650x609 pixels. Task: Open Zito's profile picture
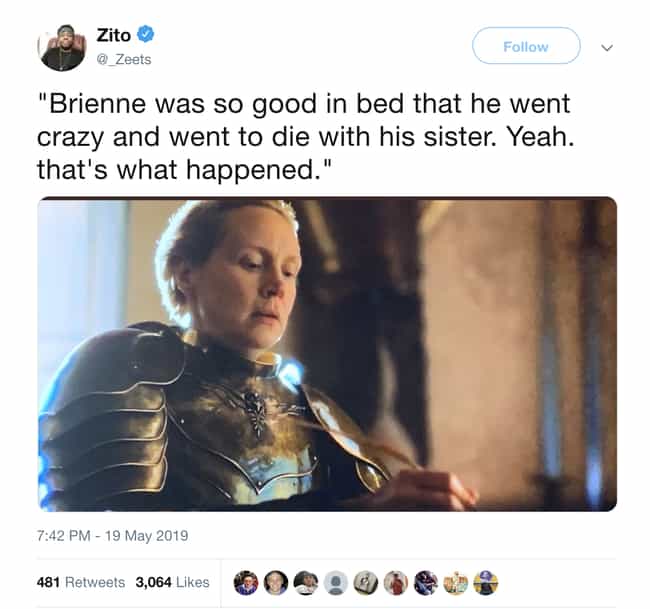[x=62, y=47]
